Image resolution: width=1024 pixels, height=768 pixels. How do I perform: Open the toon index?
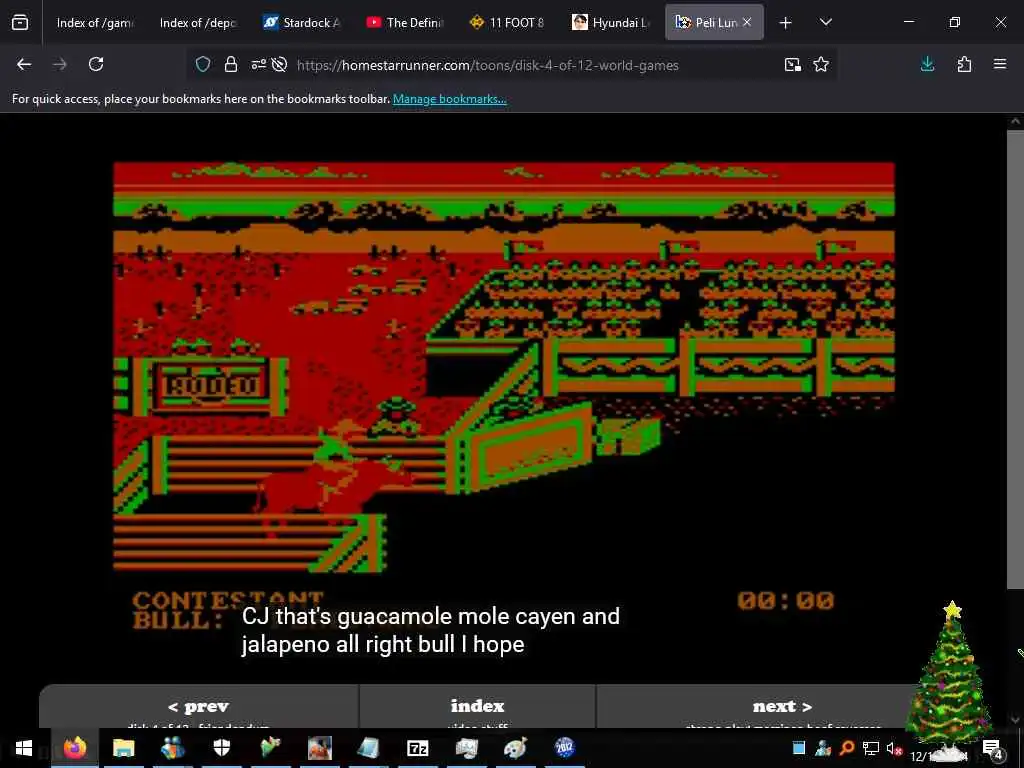click(477, 707)
